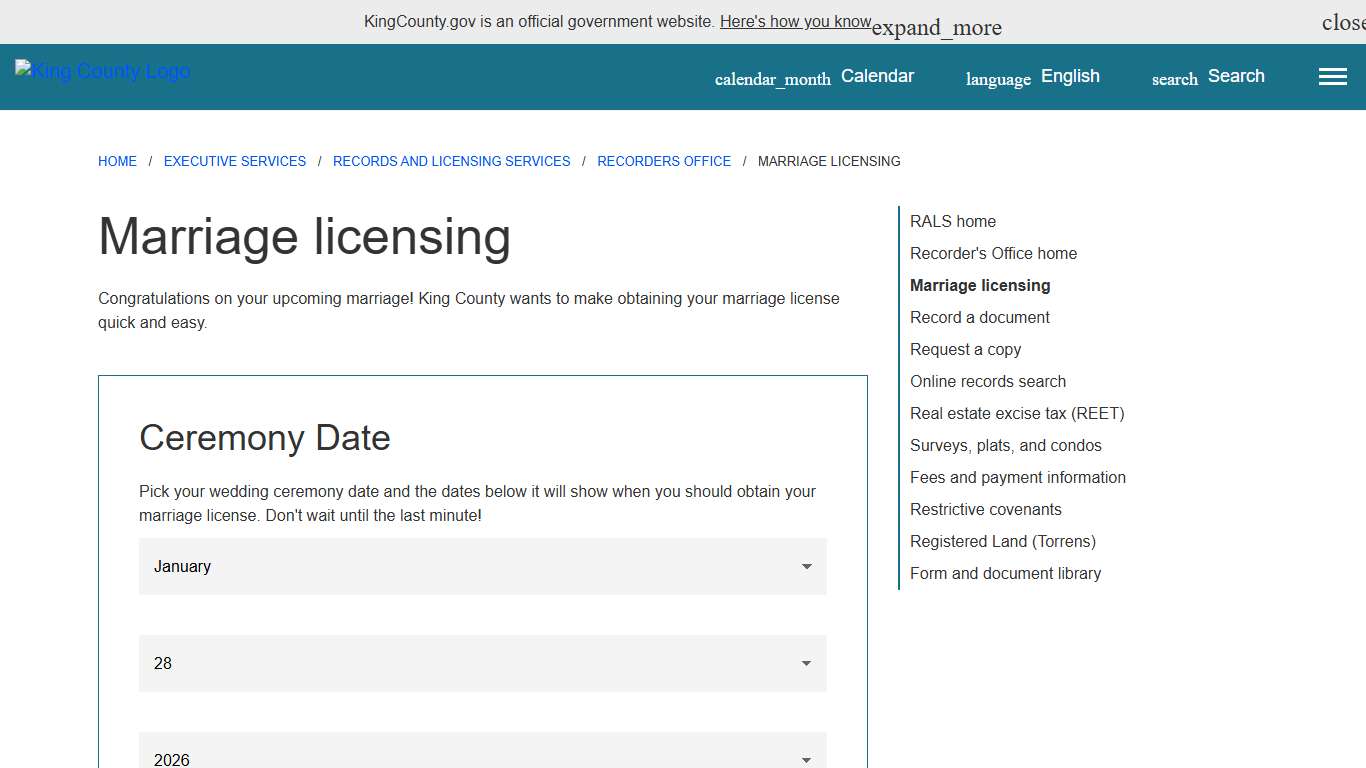Open the hamburger navigation menu
This screenshot has width=1366, height=768.
click(x=1332, y=76)
